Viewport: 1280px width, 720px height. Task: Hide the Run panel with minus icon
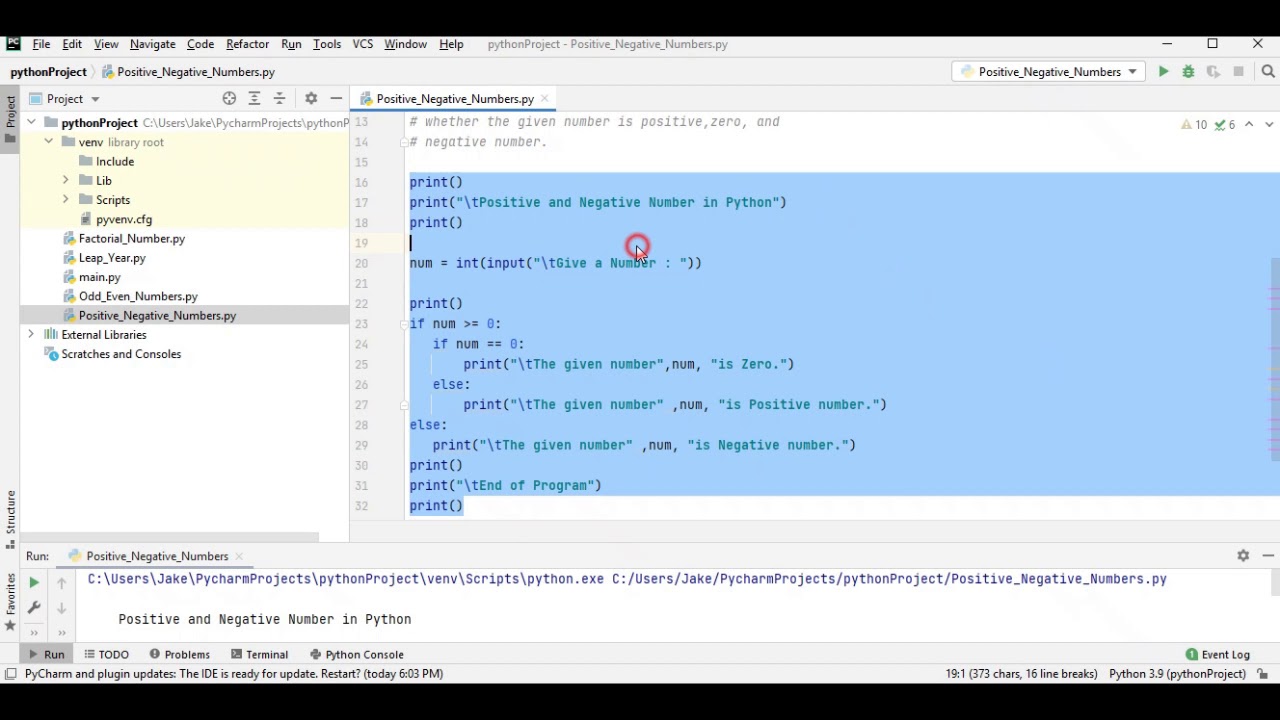pyautogui.click(x=1268, y=556)
